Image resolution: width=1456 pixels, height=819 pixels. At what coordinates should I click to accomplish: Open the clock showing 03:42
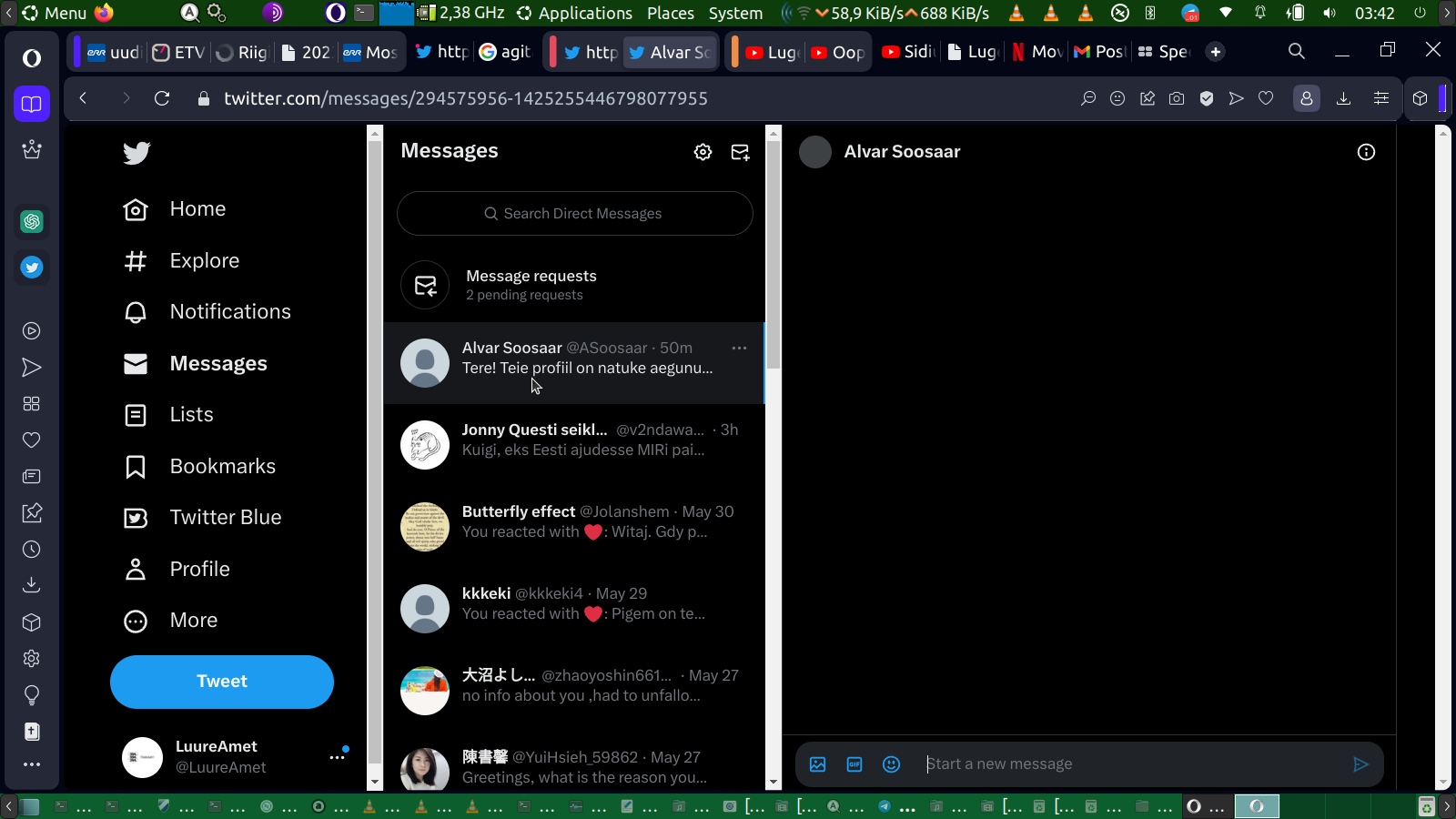point(1374,13)
